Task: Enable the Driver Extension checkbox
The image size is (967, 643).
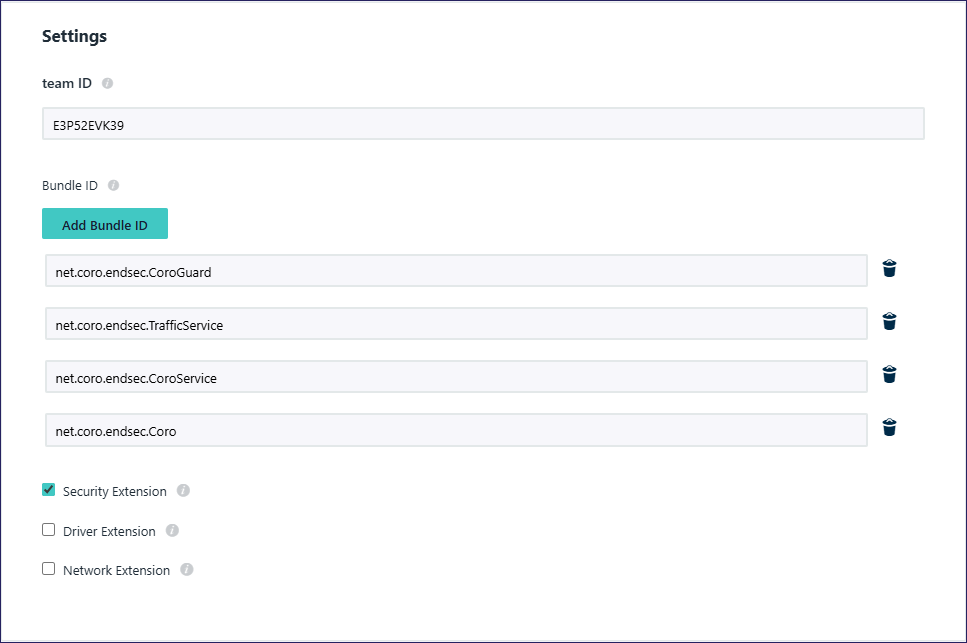Action: coord(48,530)
